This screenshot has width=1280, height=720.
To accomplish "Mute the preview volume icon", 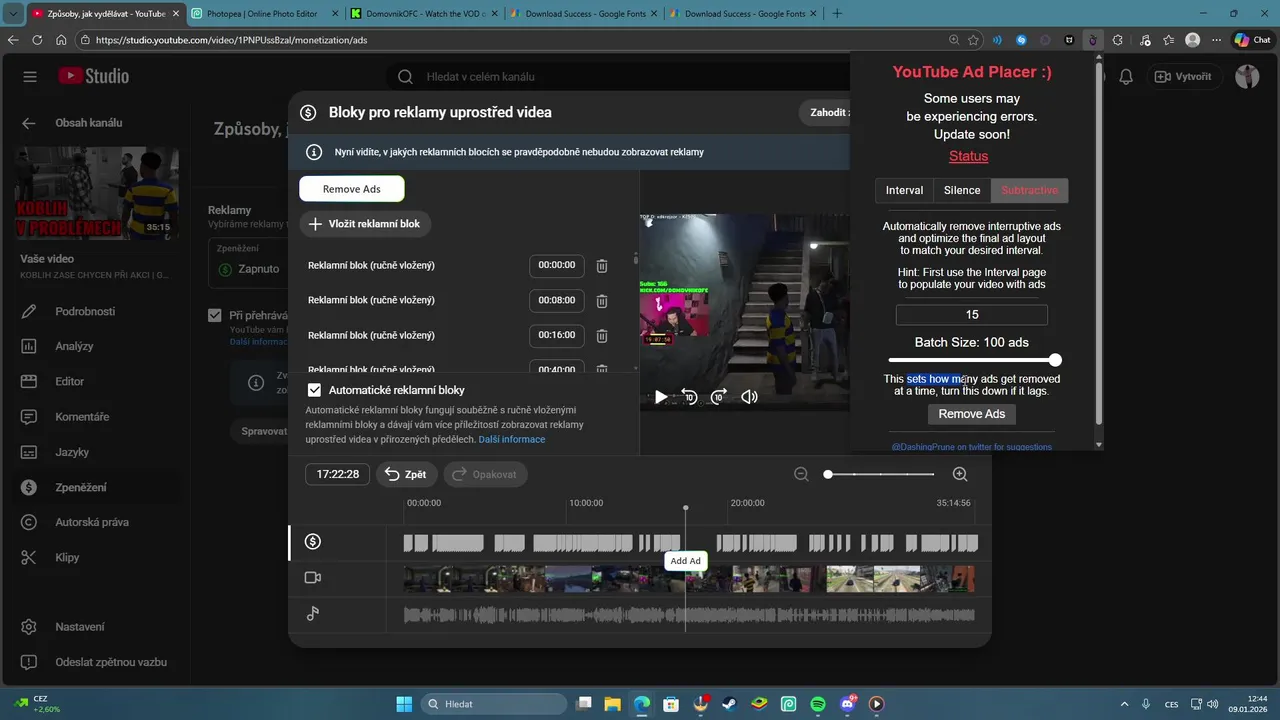I will coord(749,397).
